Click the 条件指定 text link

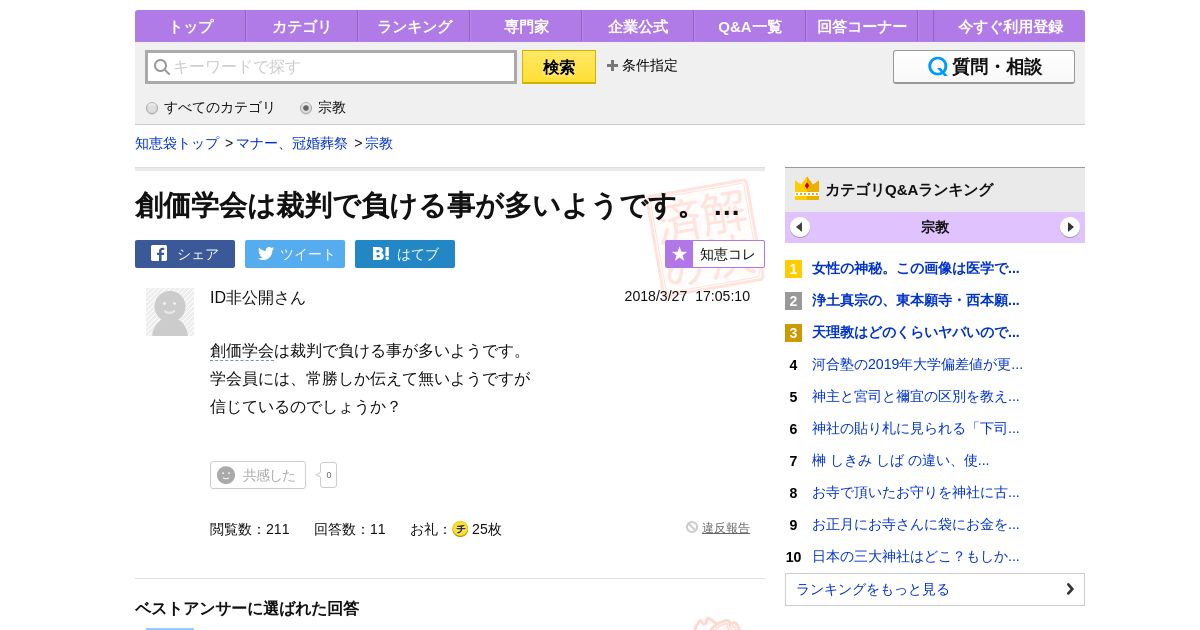click(650, 65)
